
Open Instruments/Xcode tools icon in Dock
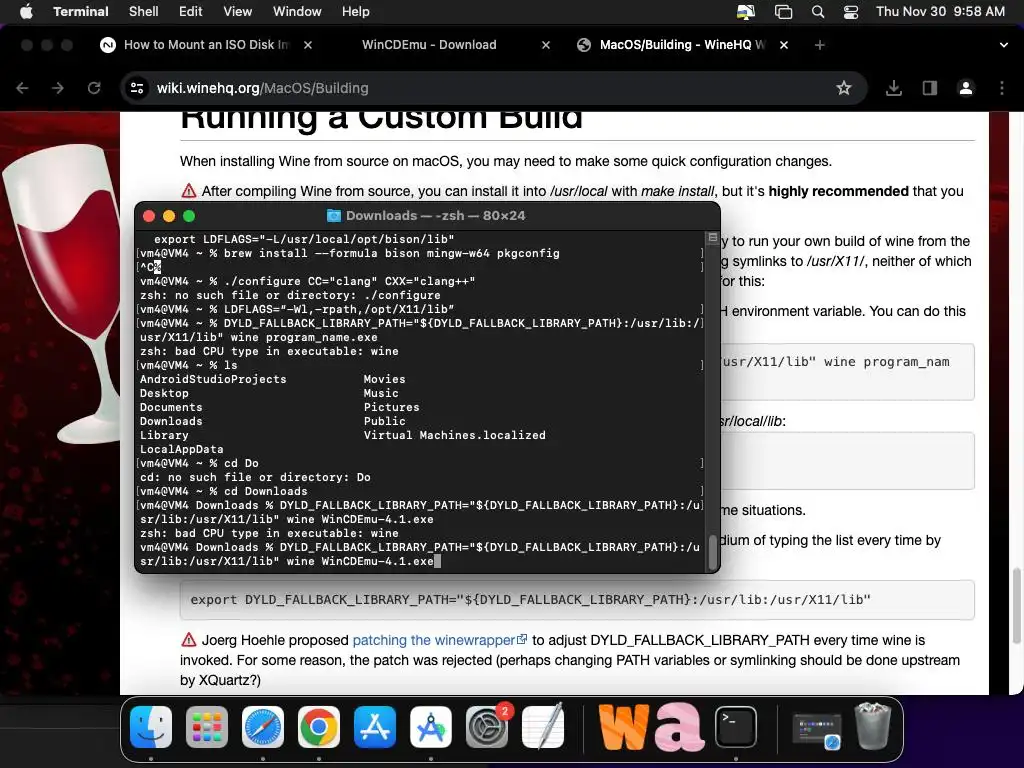(x=431, y=727)
